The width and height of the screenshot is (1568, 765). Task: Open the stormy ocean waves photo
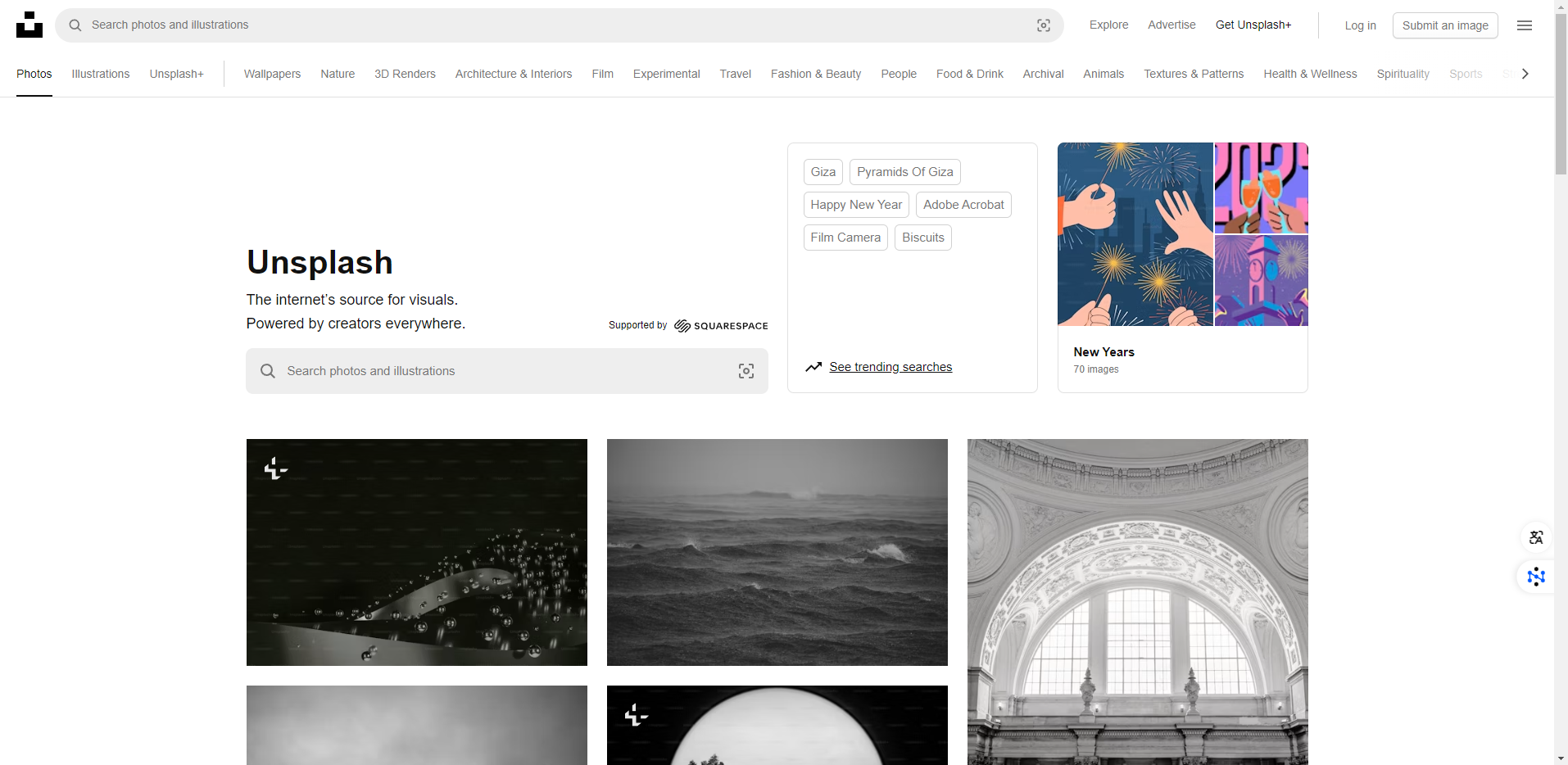pos(777,552)
